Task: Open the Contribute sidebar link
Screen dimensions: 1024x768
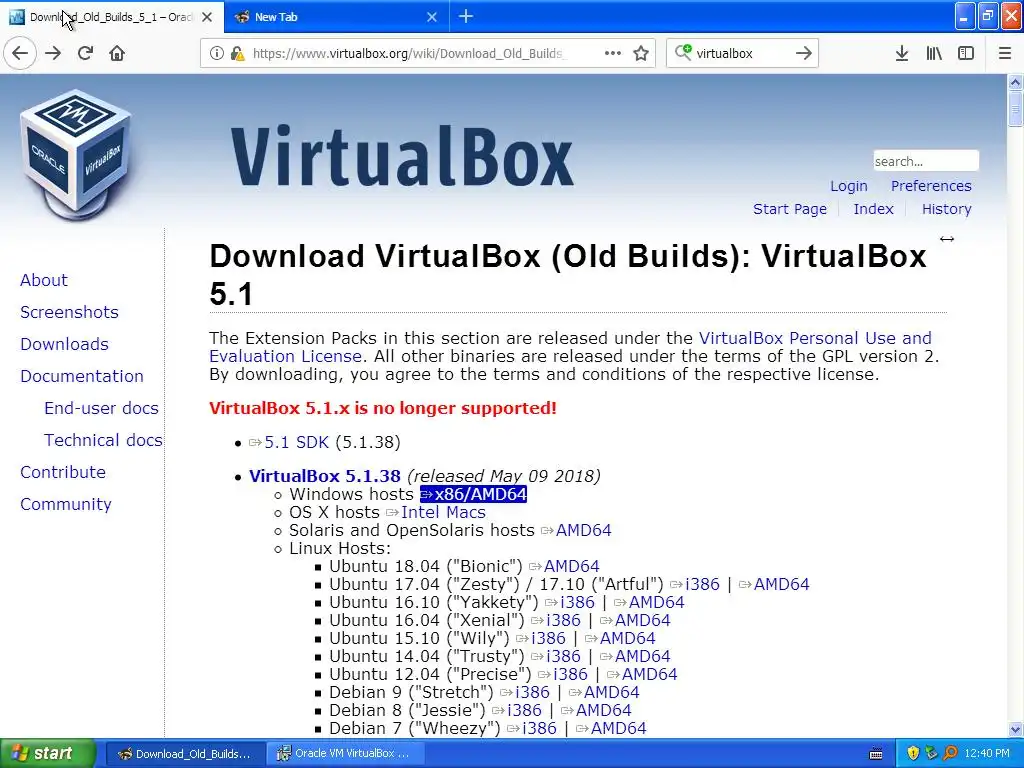Action: tap(63, 472)
